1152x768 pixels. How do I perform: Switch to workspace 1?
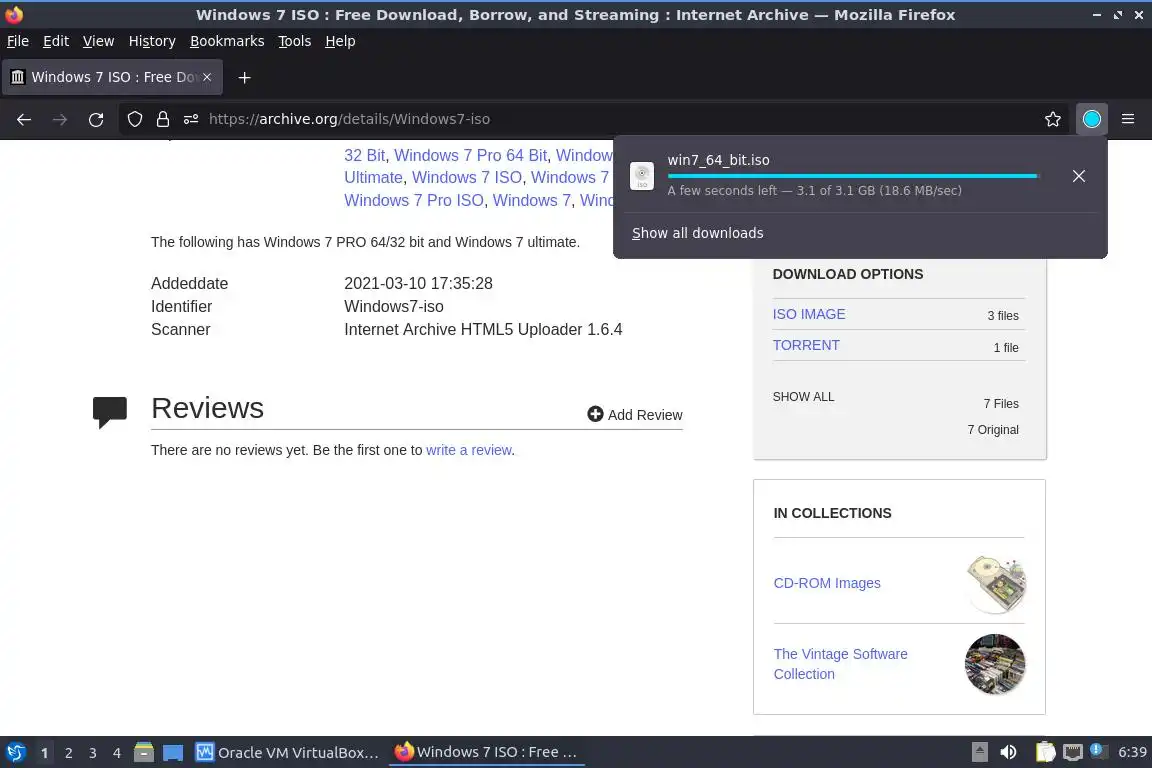[45, 753]
